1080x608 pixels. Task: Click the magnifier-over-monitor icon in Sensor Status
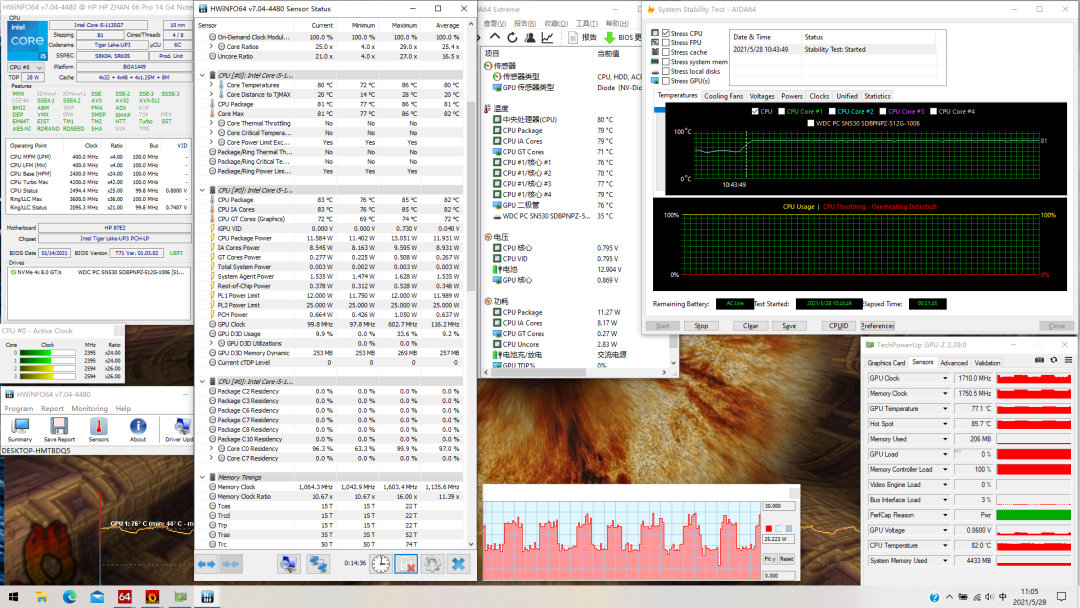[289, 564]
